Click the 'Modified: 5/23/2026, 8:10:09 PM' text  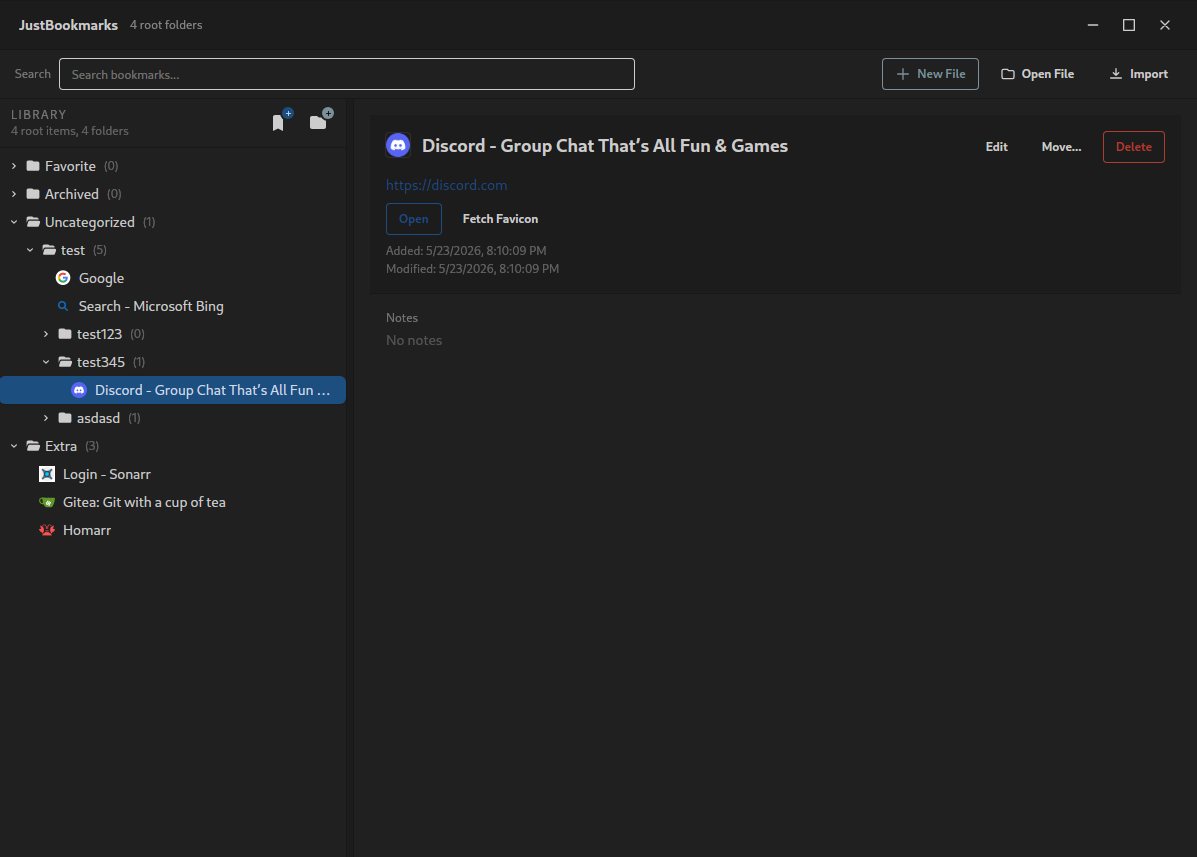tap(473, 269)
